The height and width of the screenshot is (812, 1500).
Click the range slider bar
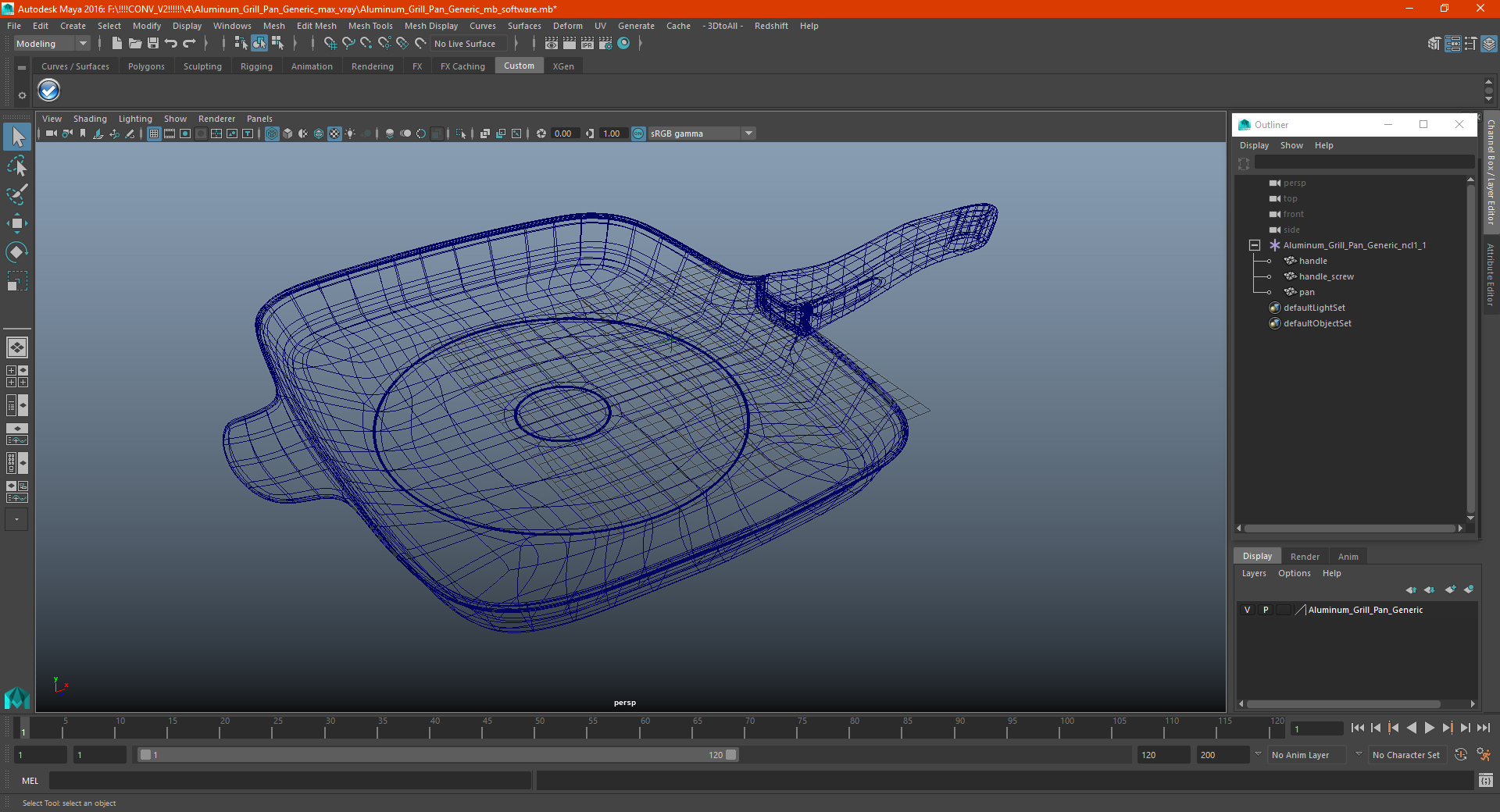[437, 755]
